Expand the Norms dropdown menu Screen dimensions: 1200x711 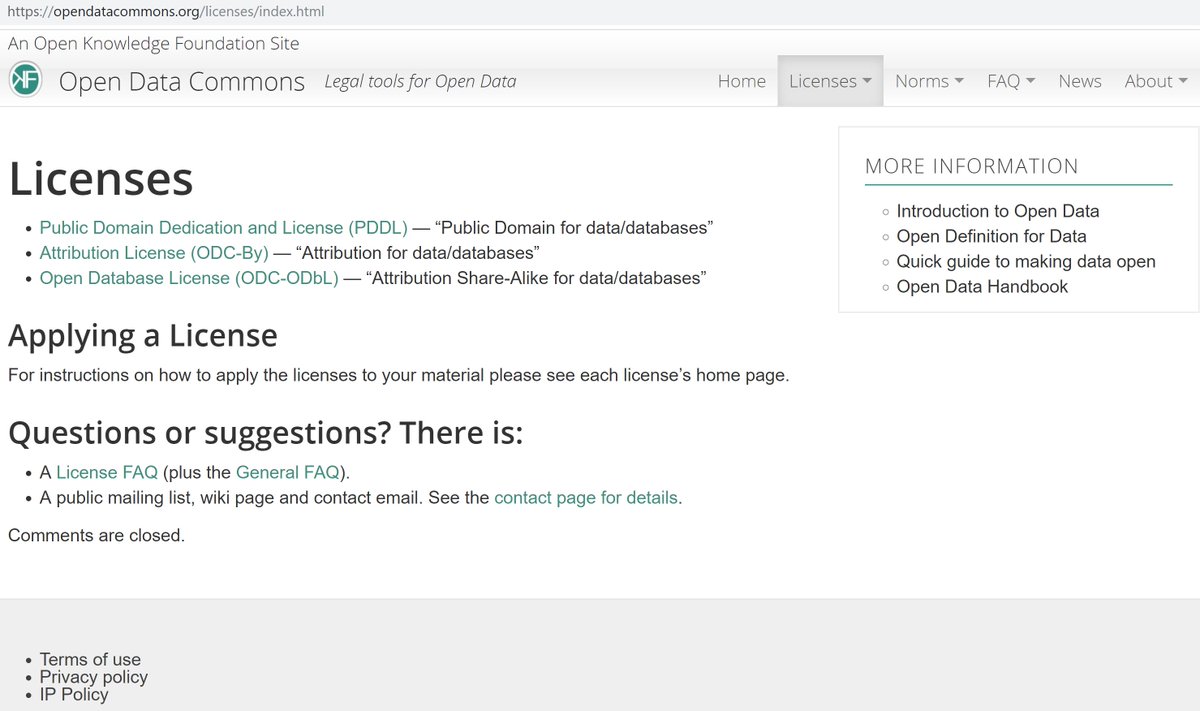pos(929,81)
